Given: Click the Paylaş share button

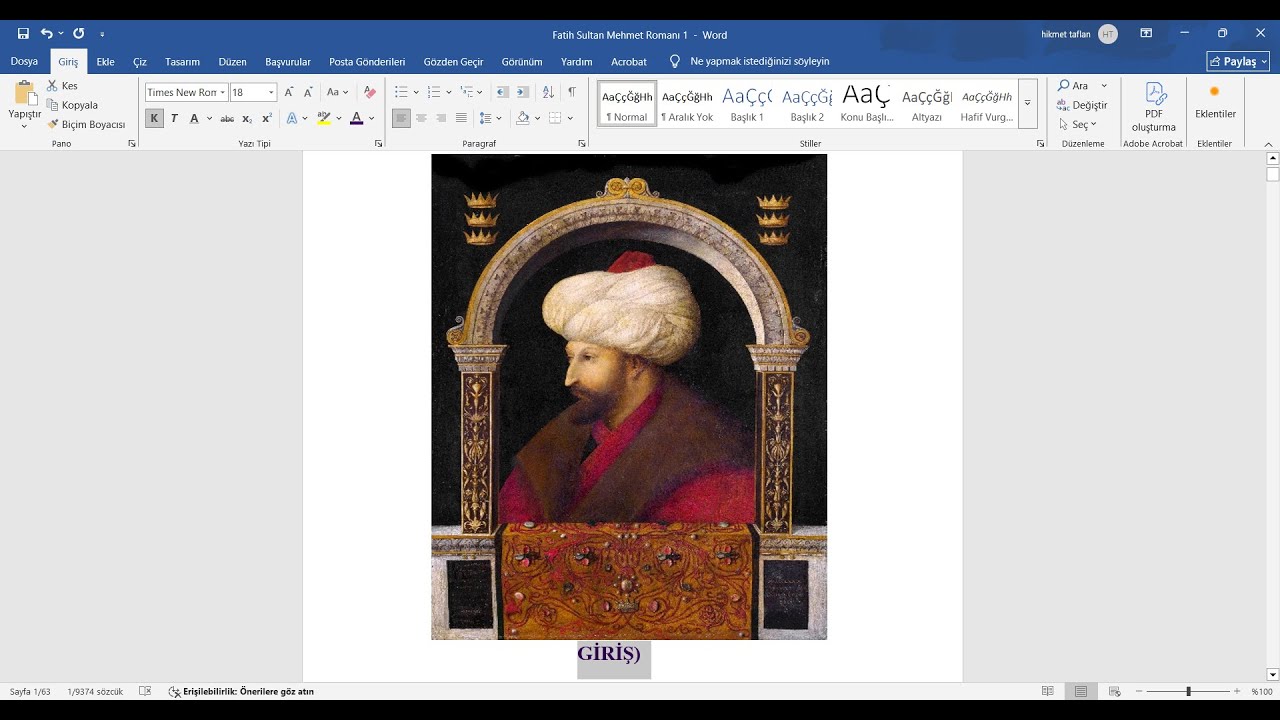Looking at the screenshot, I should [x=1238, y=62].
